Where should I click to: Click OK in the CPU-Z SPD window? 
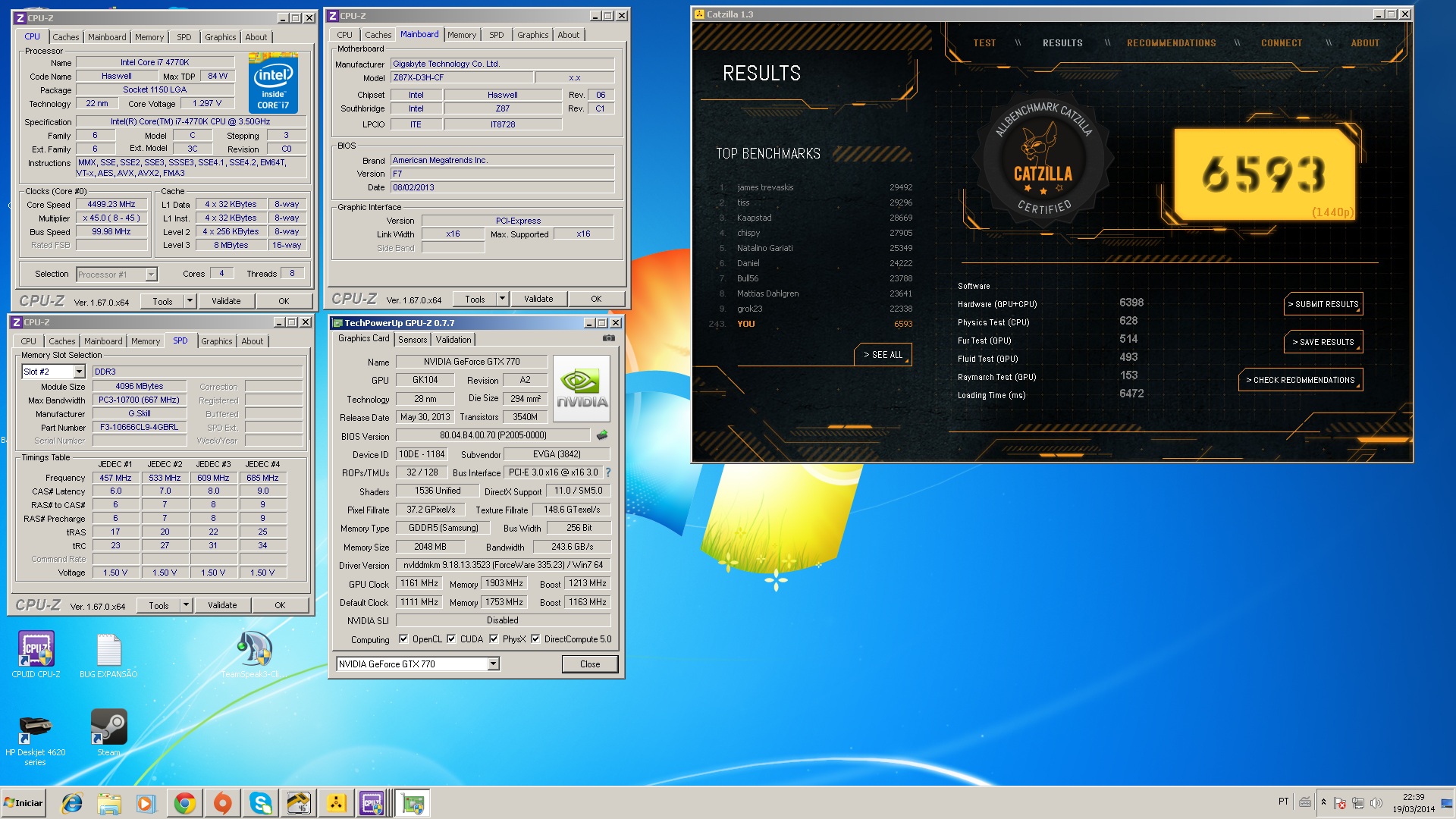coord(280,605)
